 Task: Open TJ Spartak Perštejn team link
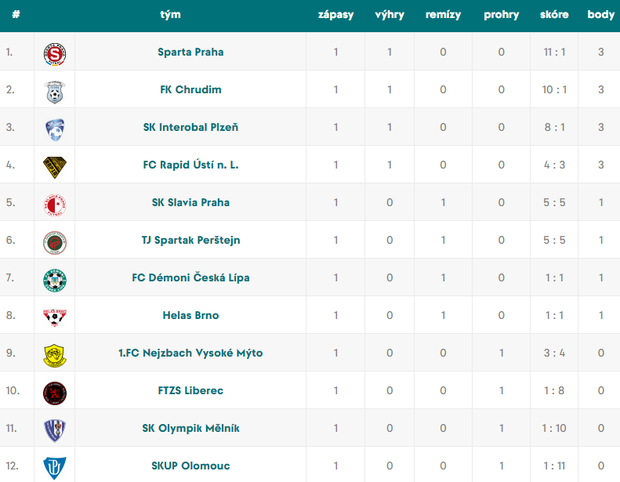191,240
